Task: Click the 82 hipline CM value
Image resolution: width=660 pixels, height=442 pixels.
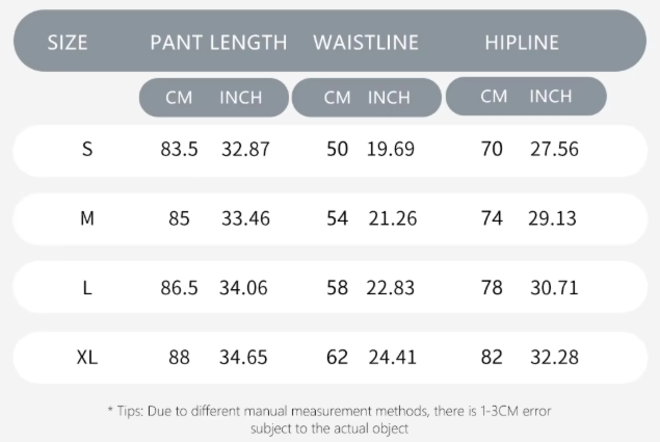Action: (x=491, y=357)
